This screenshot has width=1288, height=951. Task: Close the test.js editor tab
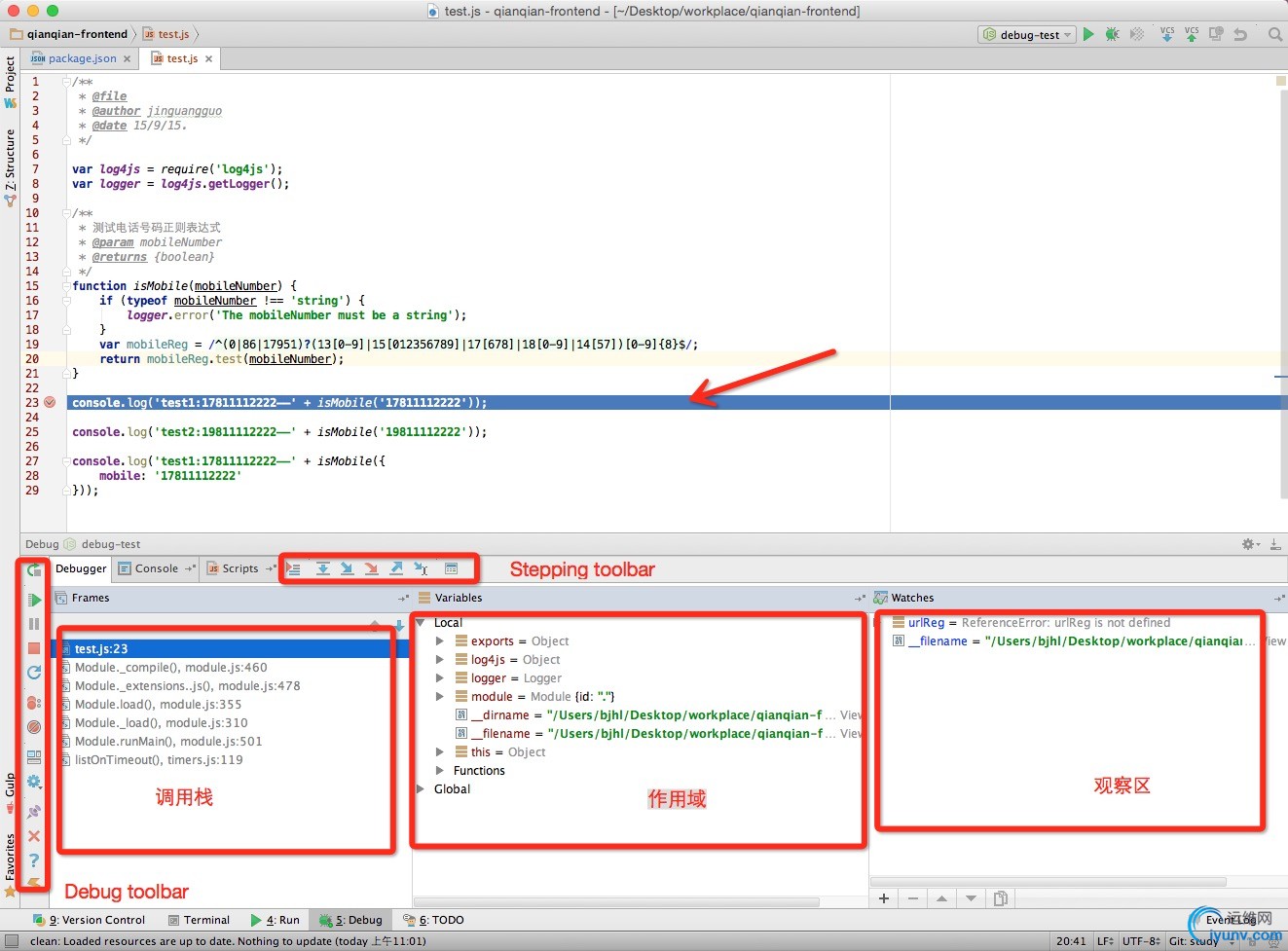(208, 58)
